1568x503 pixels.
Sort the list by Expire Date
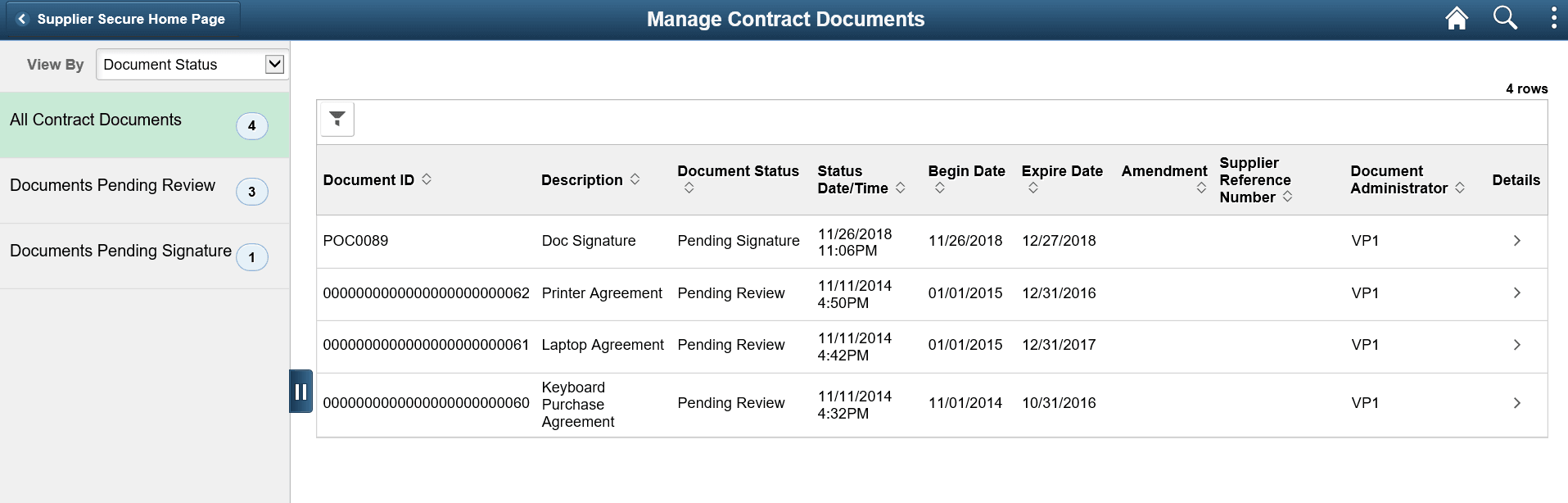click(1033, 188)
